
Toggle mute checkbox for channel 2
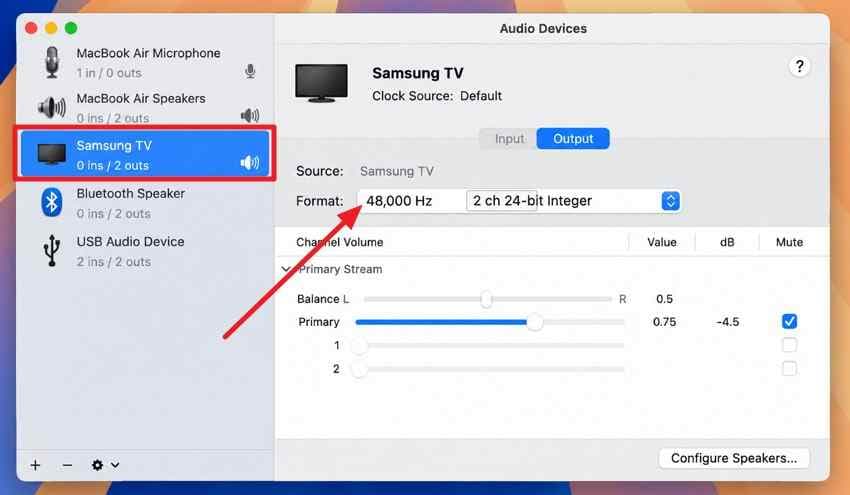pyautogui.click(x=789, y=369)
